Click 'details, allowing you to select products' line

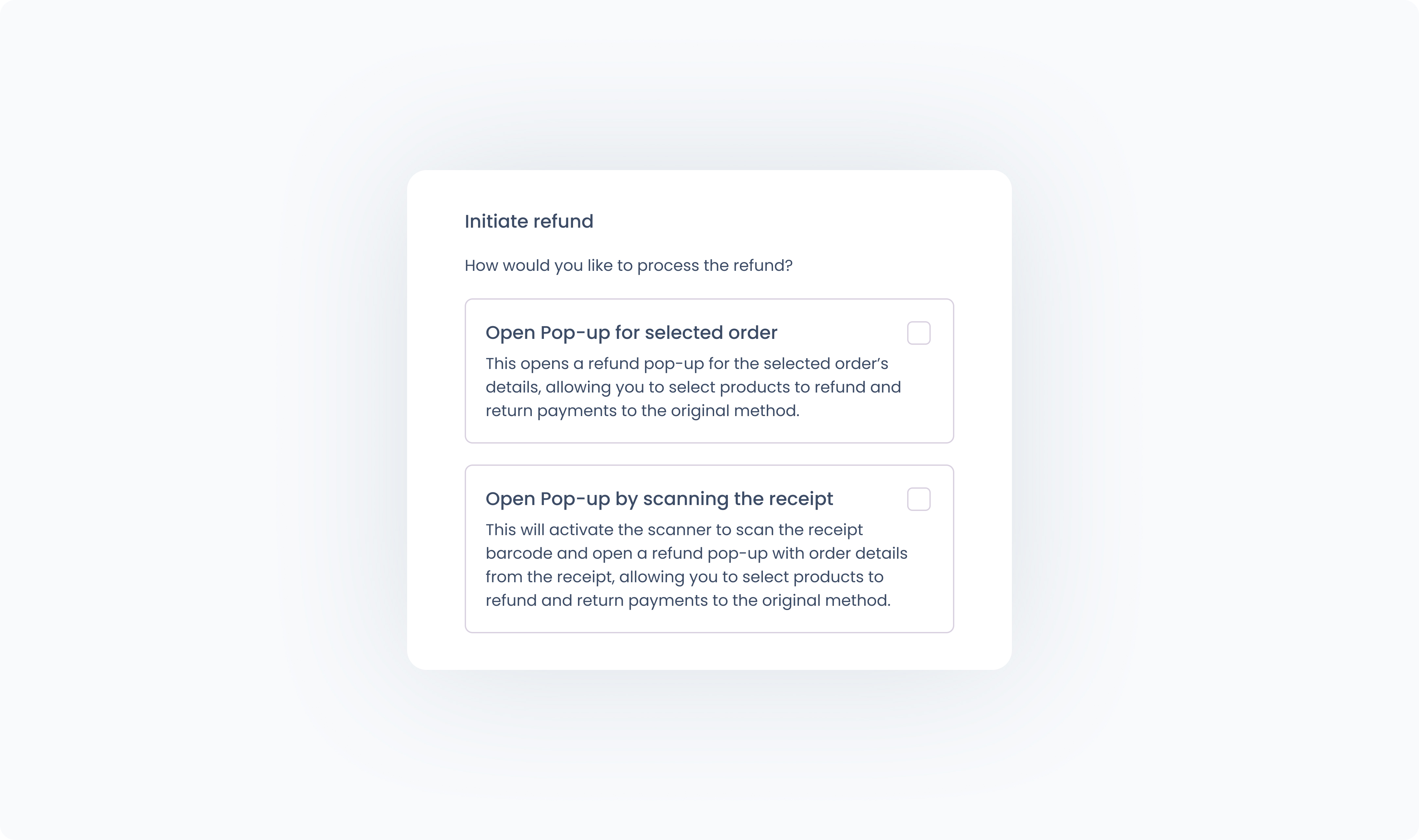pos(692,387)
